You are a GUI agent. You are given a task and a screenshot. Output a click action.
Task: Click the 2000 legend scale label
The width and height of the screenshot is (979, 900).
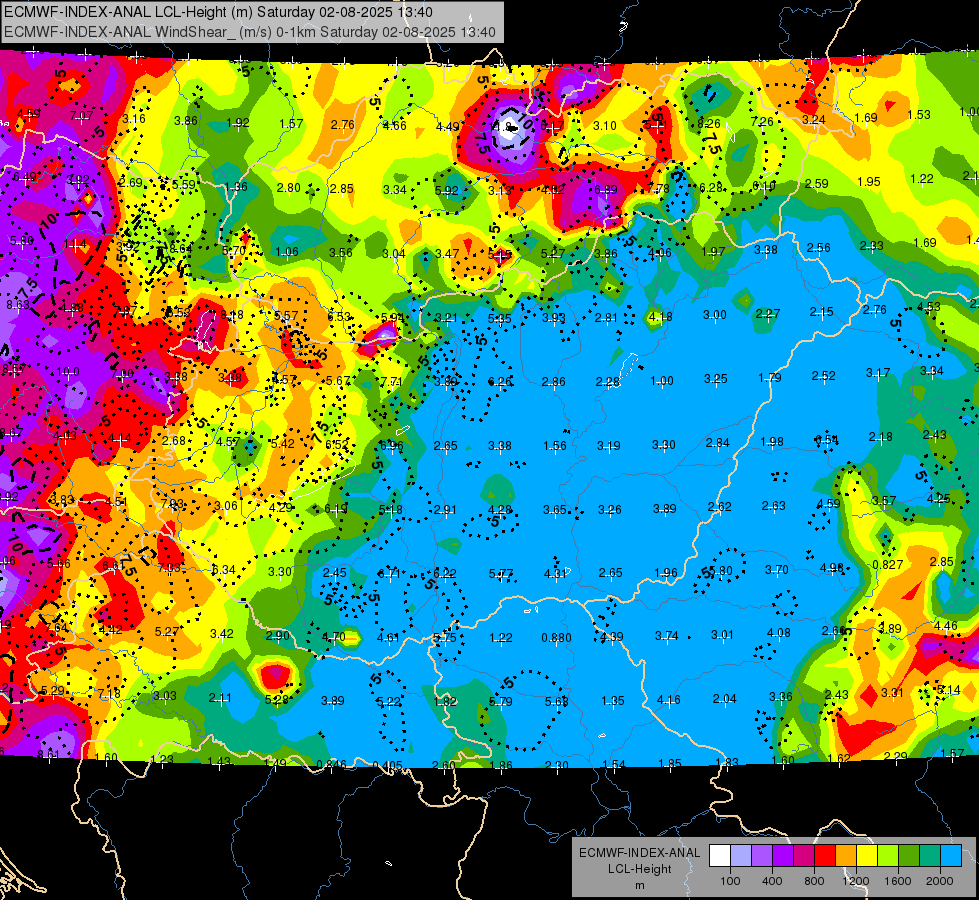click(x=940, y=881)
